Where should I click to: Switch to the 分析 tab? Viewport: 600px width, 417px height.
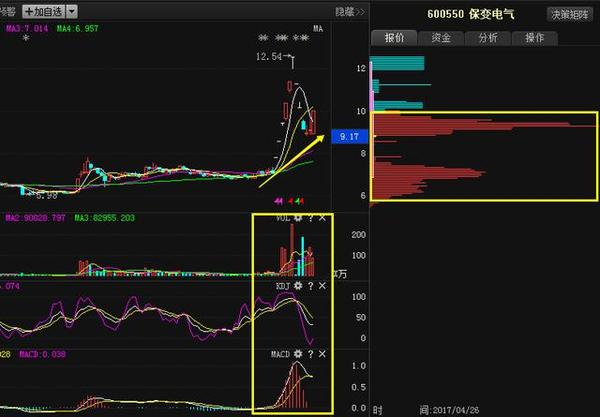(x=488, y=38)
